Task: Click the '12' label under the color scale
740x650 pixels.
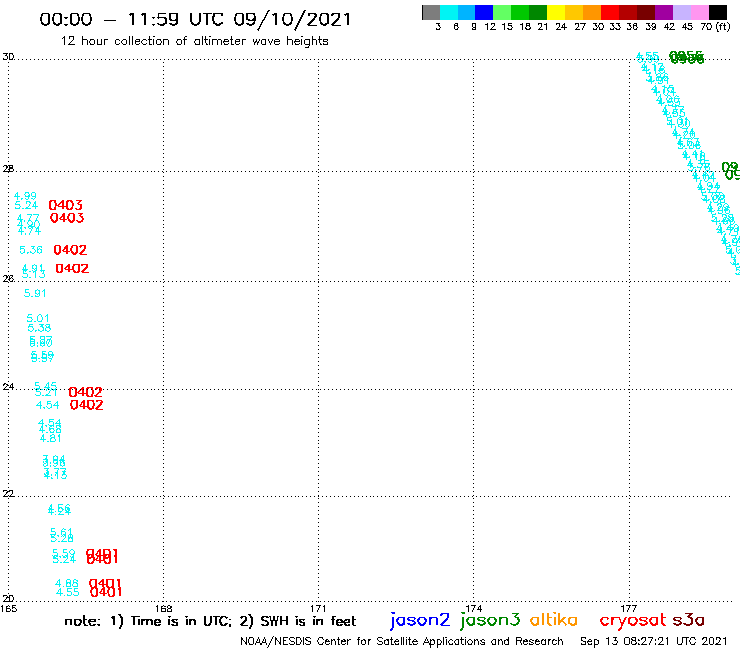Action: click(x=490, y=26)
